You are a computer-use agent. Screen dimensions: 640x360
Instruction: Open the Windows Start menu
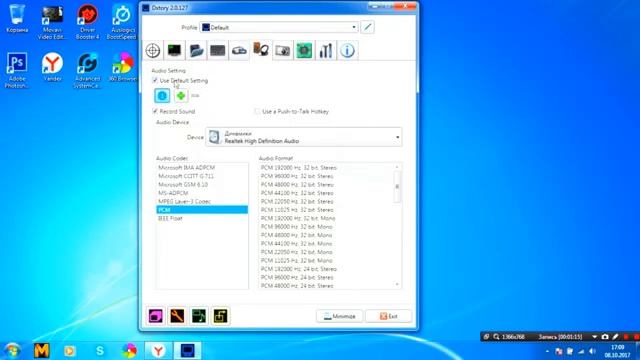point(12,351)
